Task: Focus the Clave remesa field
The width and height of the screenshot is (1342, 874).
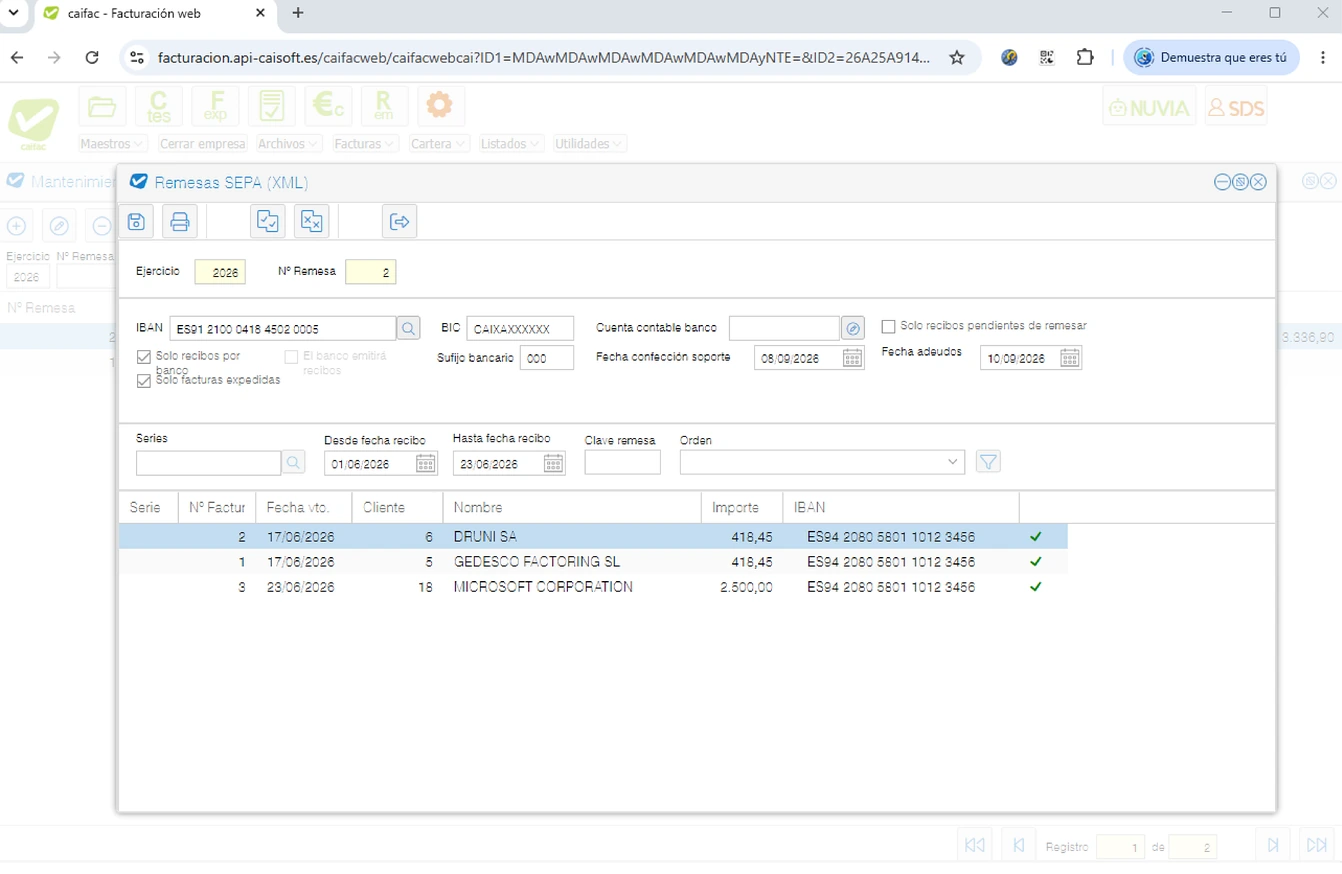Action: pyautogui.click(x=622, y=462)
